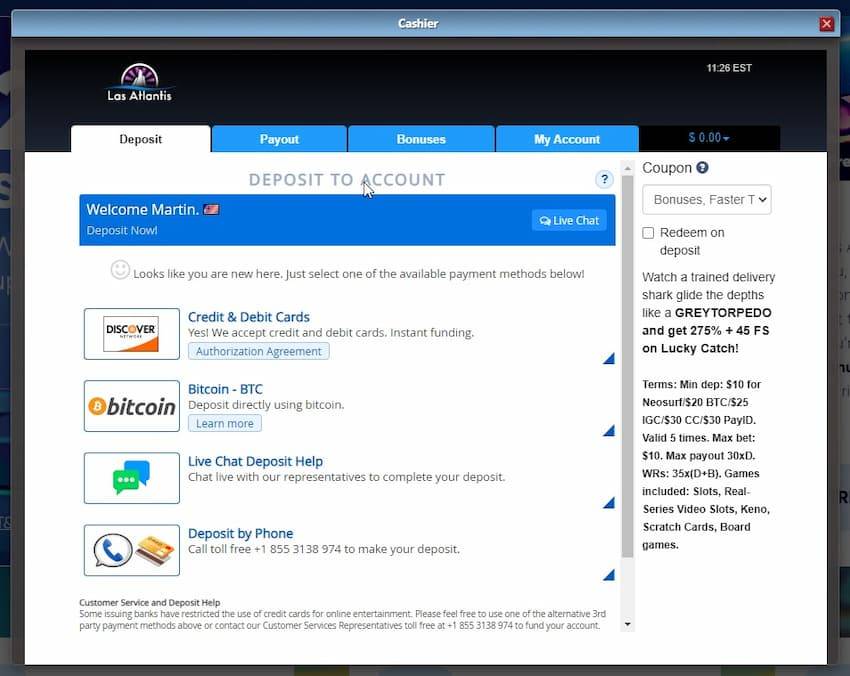Open the Authorization Agreement link
The image size is (850, 676).
coord(258,351)
